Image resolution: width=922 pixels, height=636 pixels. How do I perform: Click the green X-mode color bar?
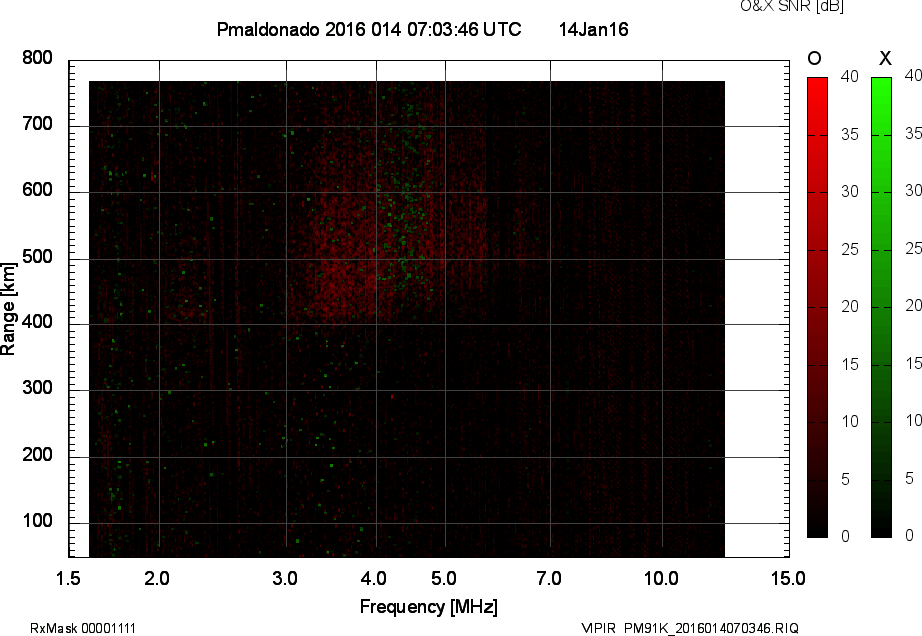tap(881, 307)
